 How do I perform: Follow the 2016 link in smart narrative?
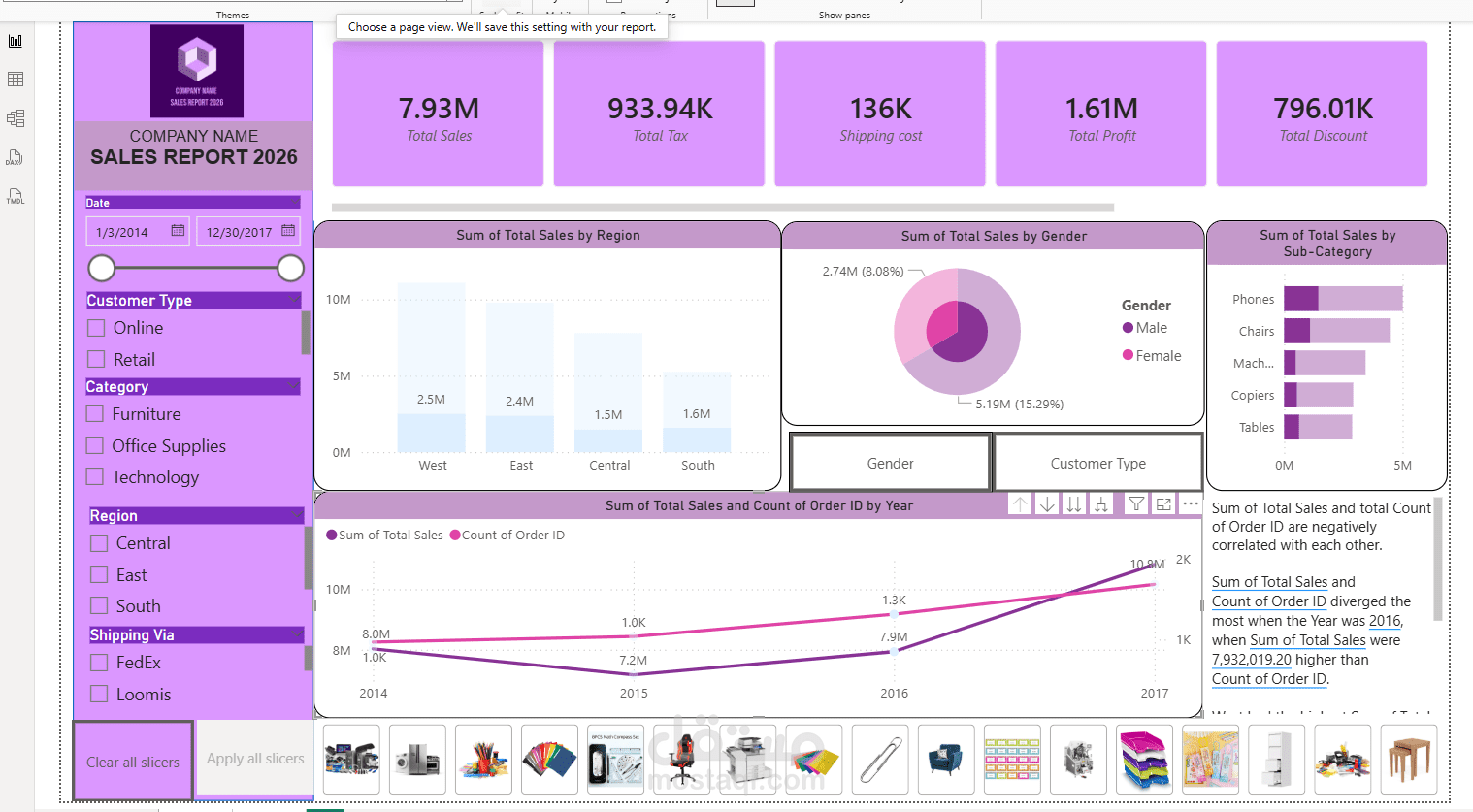[1385, 621]
